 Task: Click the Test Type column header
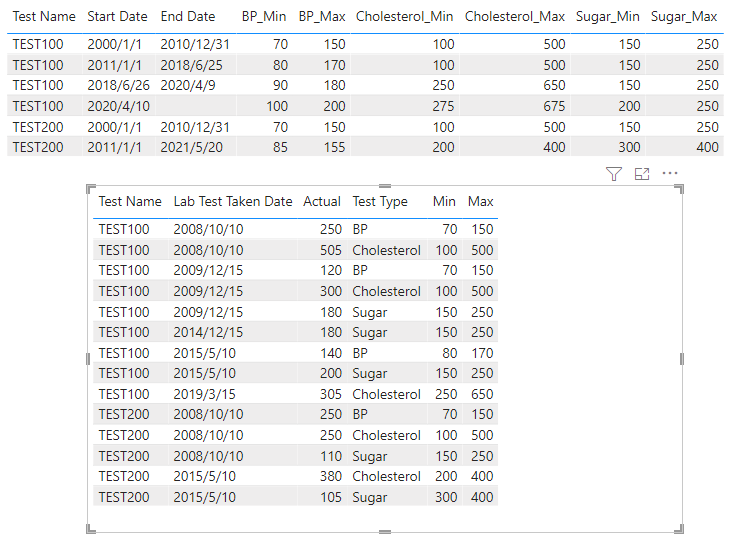coord(380,202)
